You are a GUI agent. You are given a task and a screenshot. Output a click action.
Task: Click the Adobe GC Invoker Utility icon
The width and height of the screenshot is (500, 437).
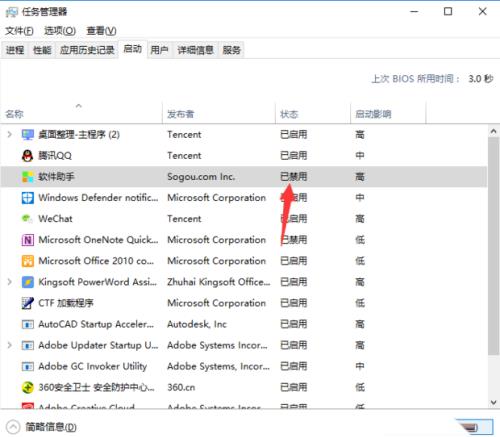pyautogui.click(x=27, y=366)
